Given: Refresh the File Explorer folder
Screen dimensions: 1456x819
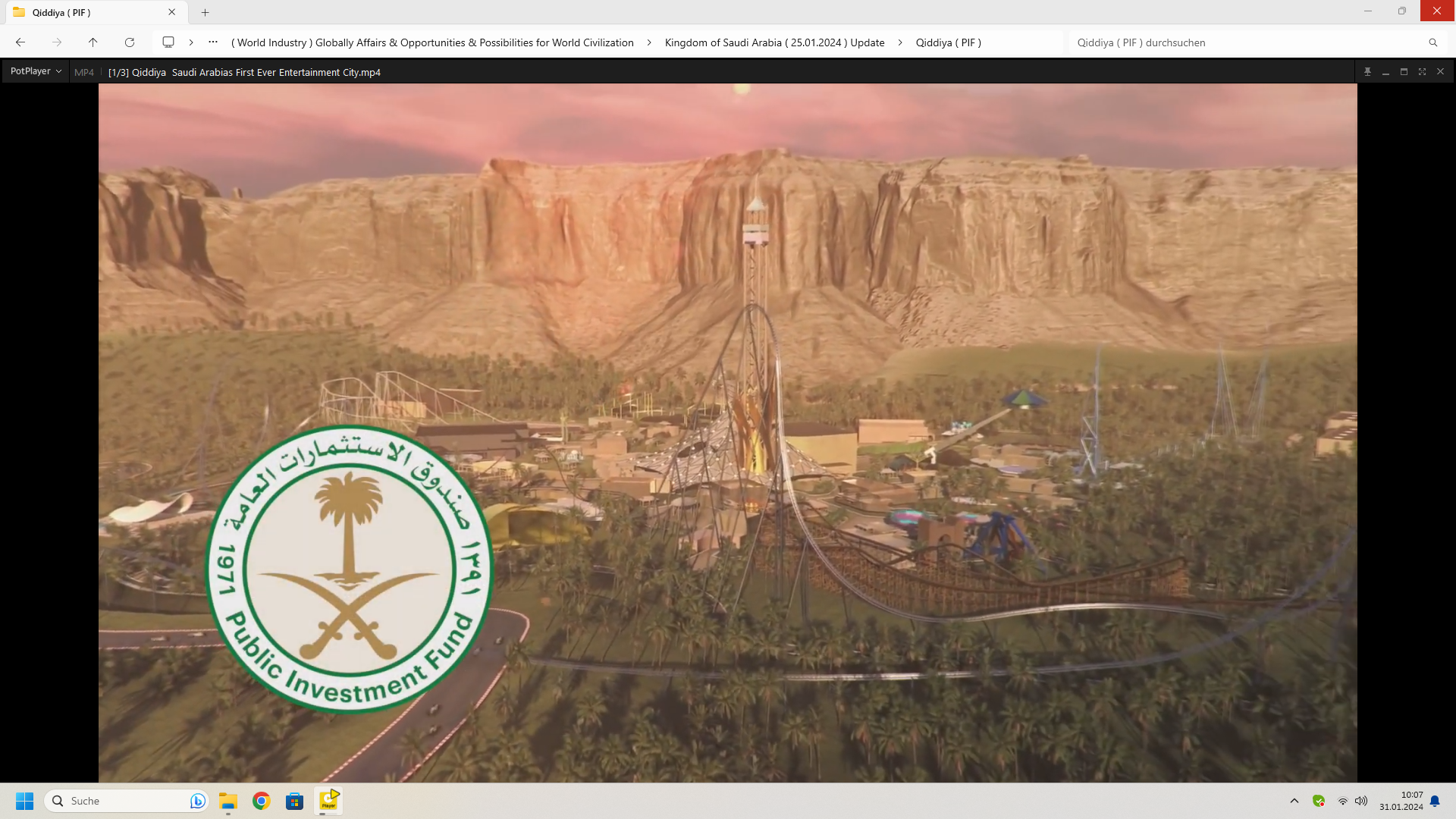Looking at the screenshot, I should (x=130, y=42).
